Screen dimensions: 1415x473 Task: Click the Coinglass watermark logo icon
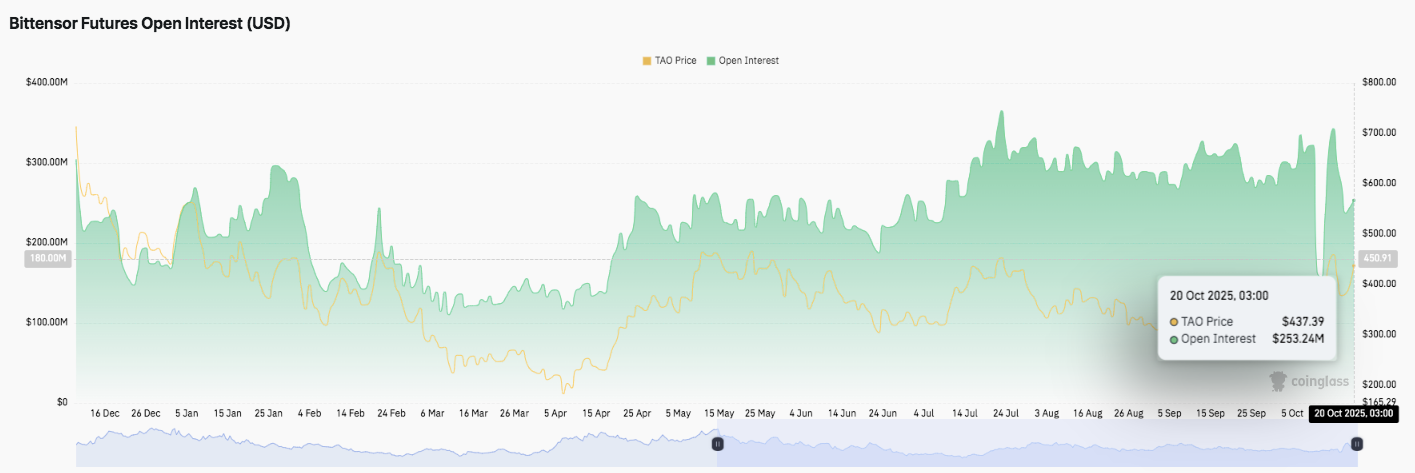click(1278, 381)
